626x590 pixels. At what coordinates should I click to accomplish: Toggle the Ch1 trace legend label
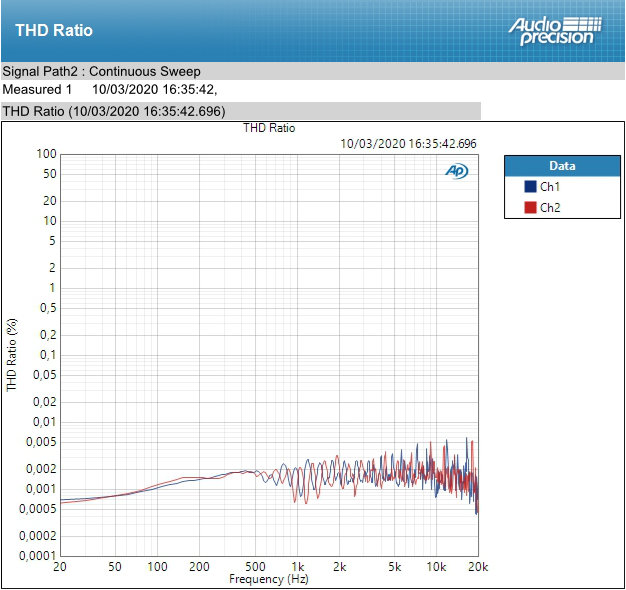pyautogui.click(x=550, y=187)
